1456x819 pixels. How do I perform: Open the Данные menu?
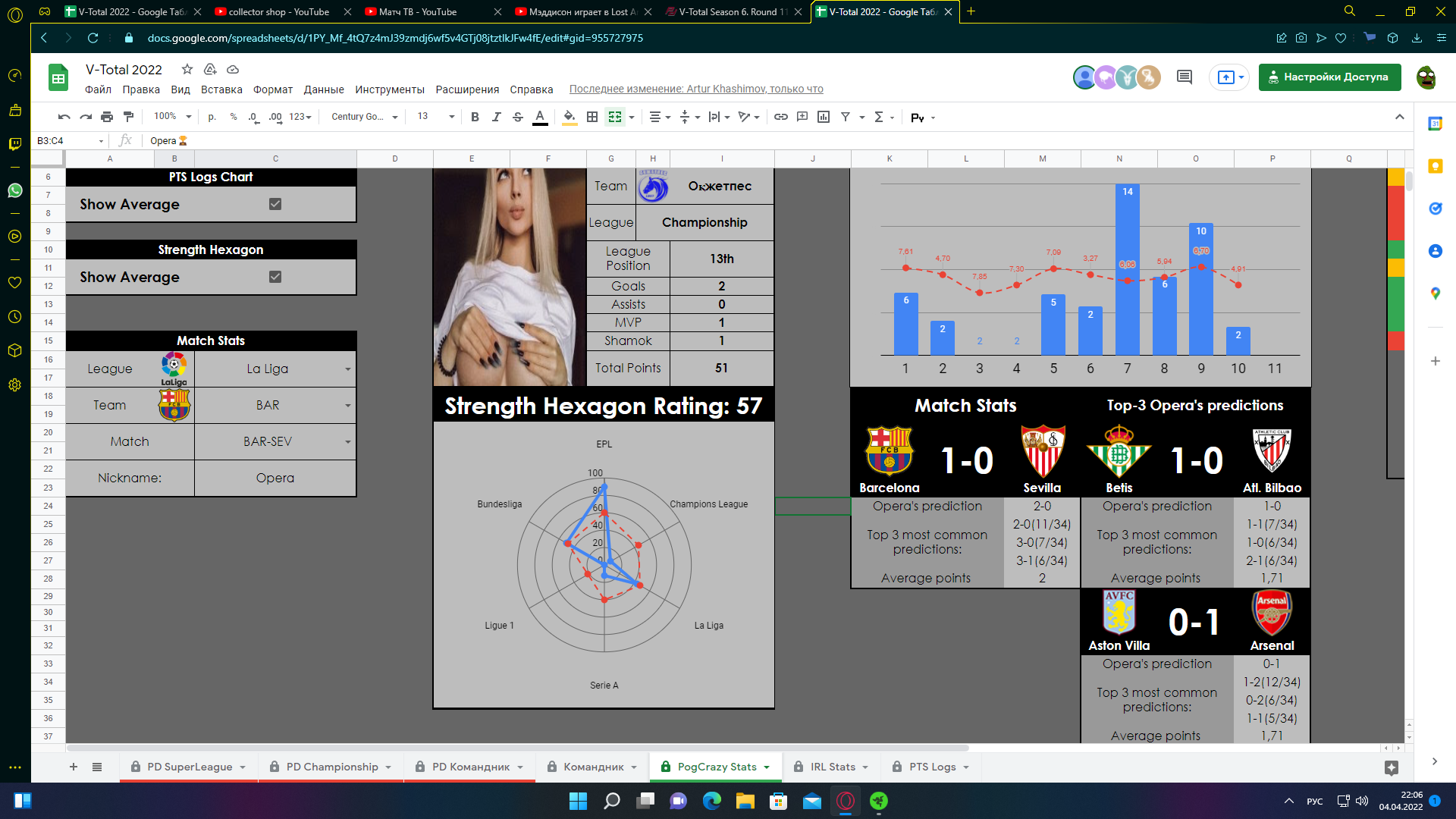point(324,89)
